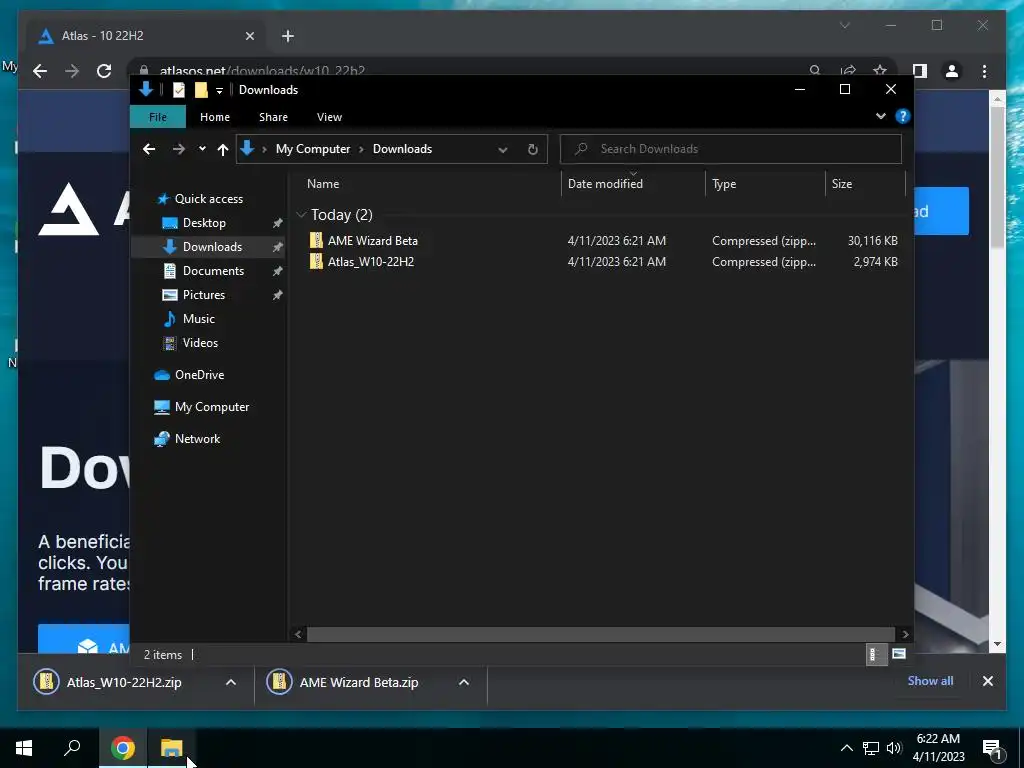Open the File ribbon tab
Viewport: 1024px width, 768px height.
tap(158, 117)
